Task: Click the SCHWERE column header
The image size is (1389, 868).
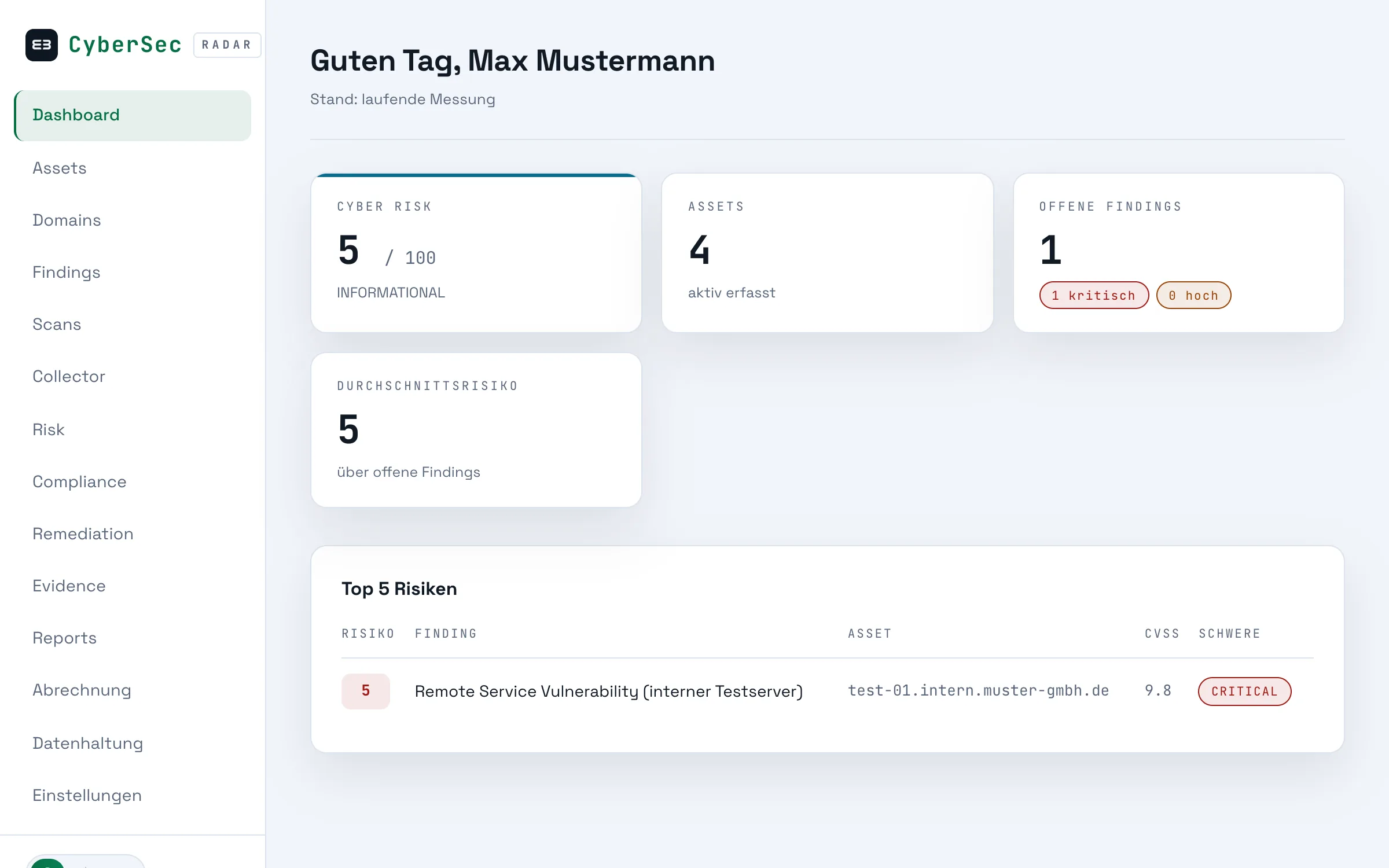Action: tap(1230, 634)
